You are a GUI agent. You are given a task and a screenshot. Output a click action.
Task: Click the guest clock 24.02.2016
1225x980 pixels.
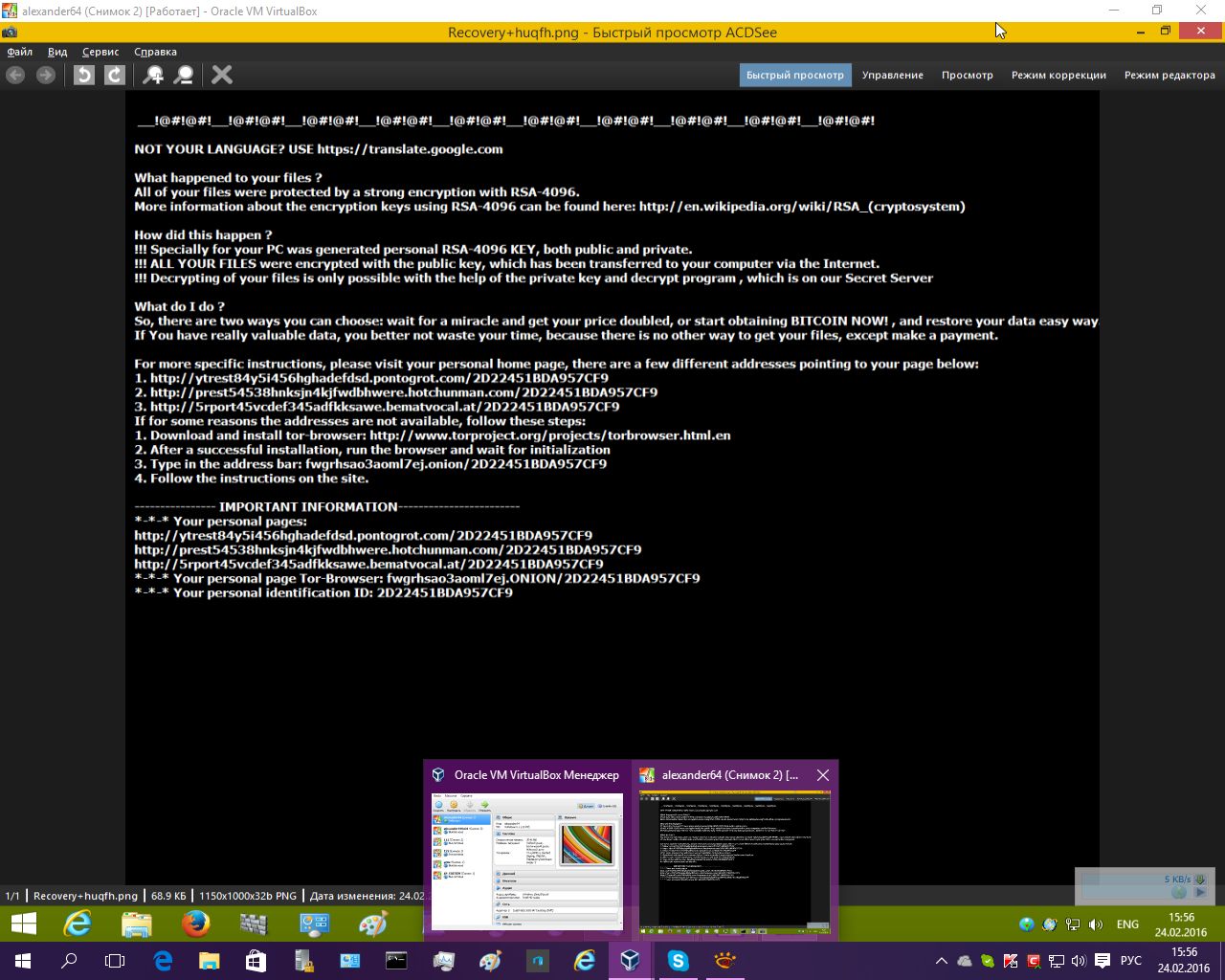(1181, 924)
